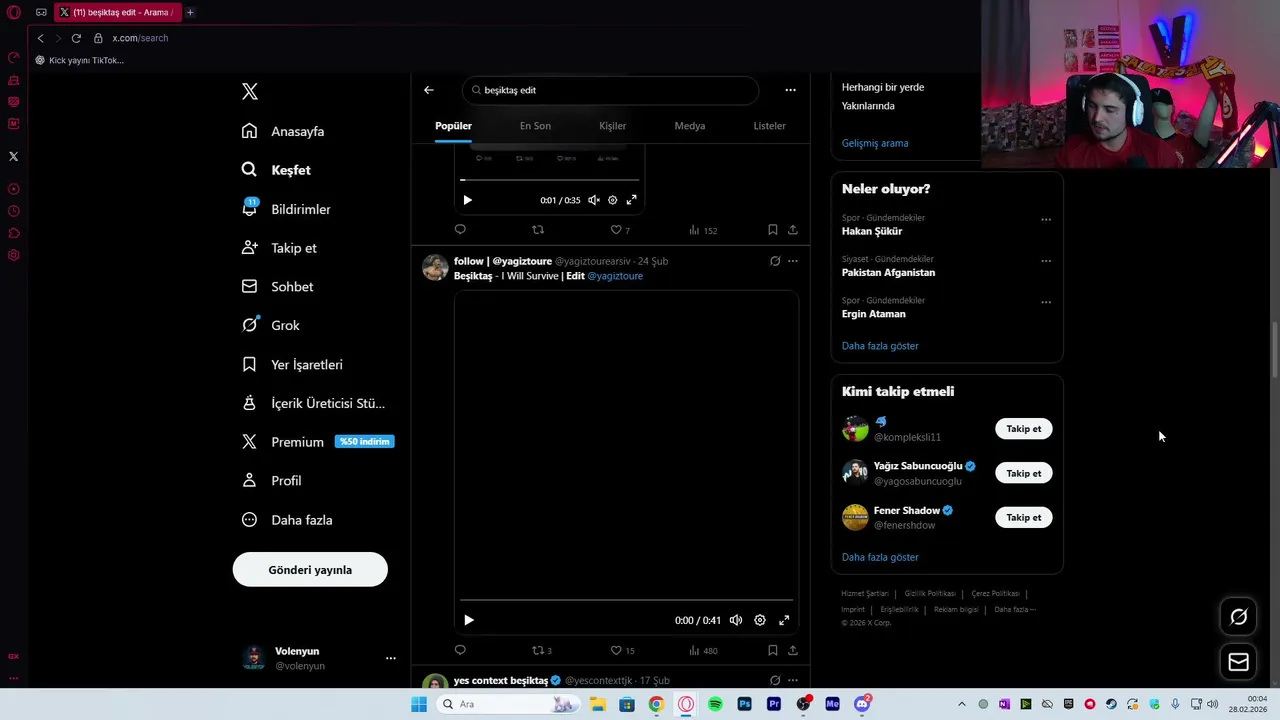
Task: Seek the 0:41 video progress bar
Action: pos(626,600)
